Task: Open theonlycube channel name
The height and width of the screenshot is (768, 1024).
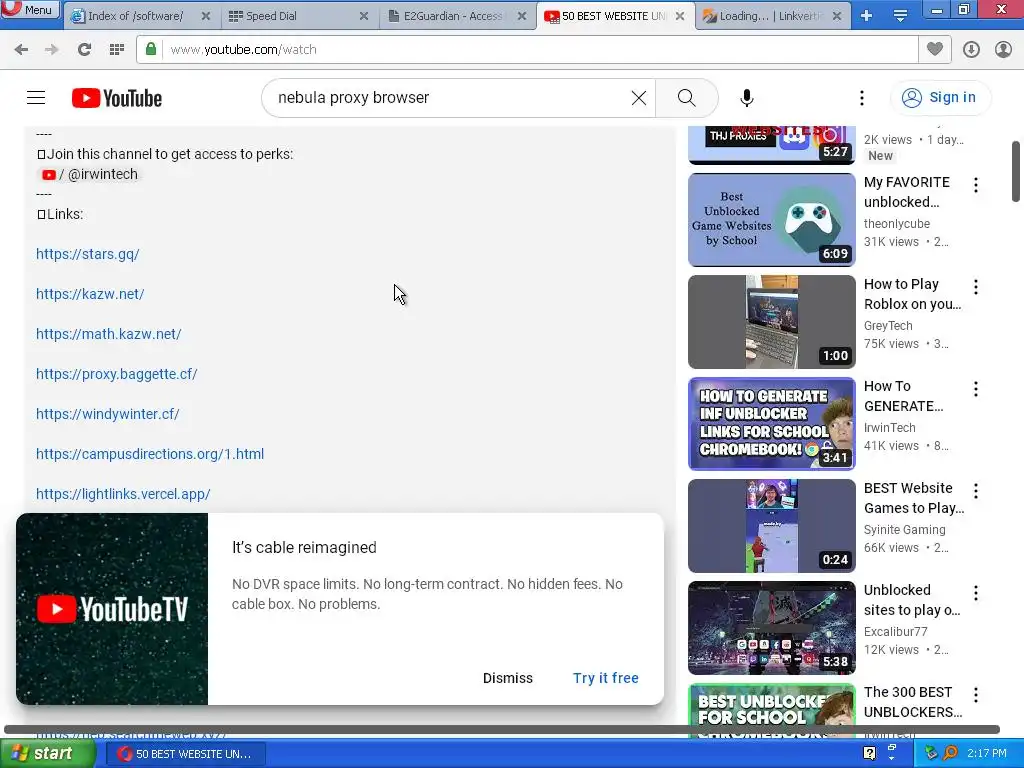Action: point(897,223)
